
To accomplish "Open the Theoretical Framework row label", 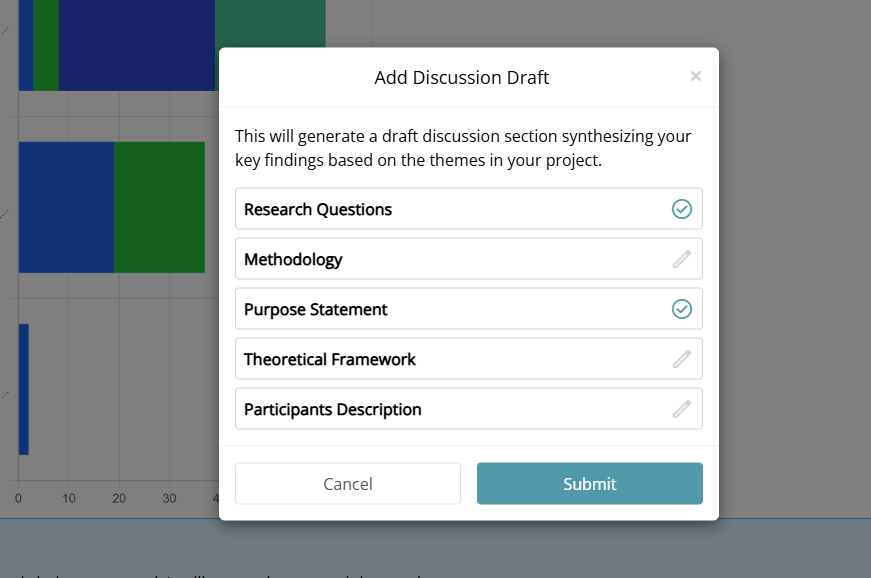I will coord(329,360).
